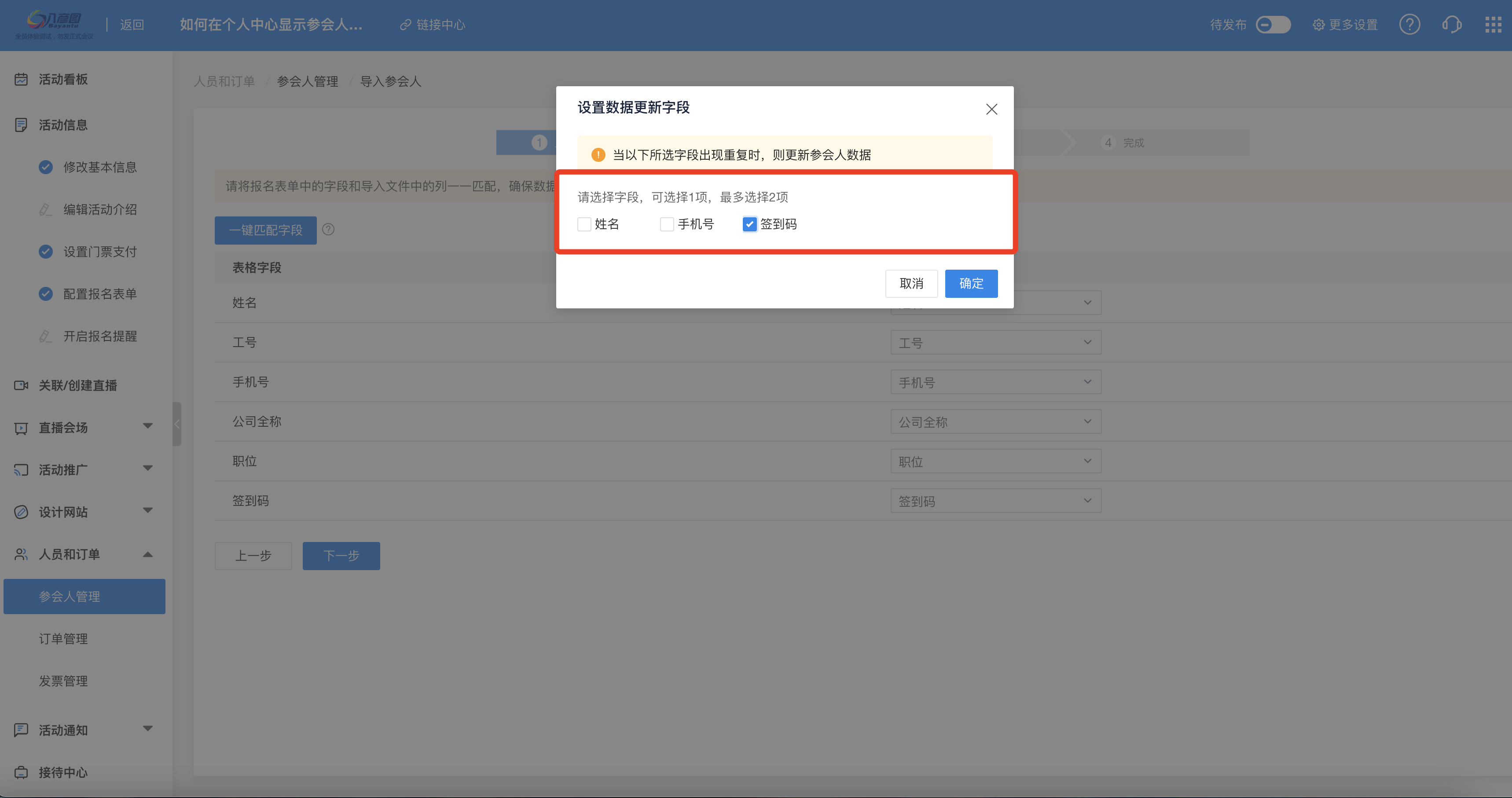Click the sidebar collapse handle
The height and width of the screenshot is (798, 1512).
click(x=176, y=424)
